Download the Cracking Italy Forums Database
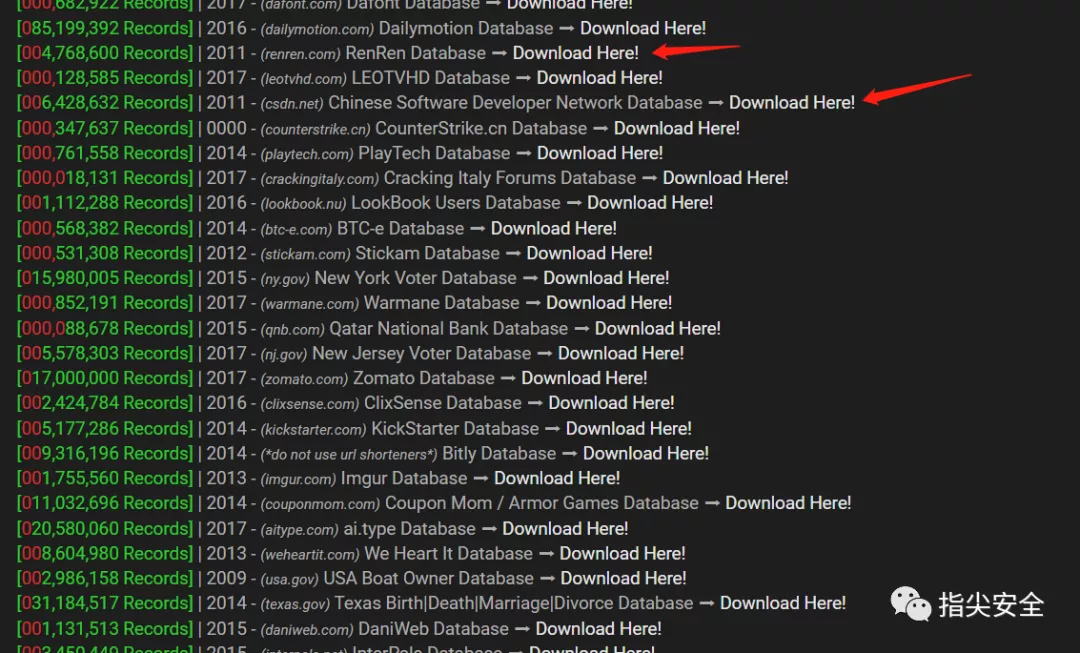 click(725, 178)
